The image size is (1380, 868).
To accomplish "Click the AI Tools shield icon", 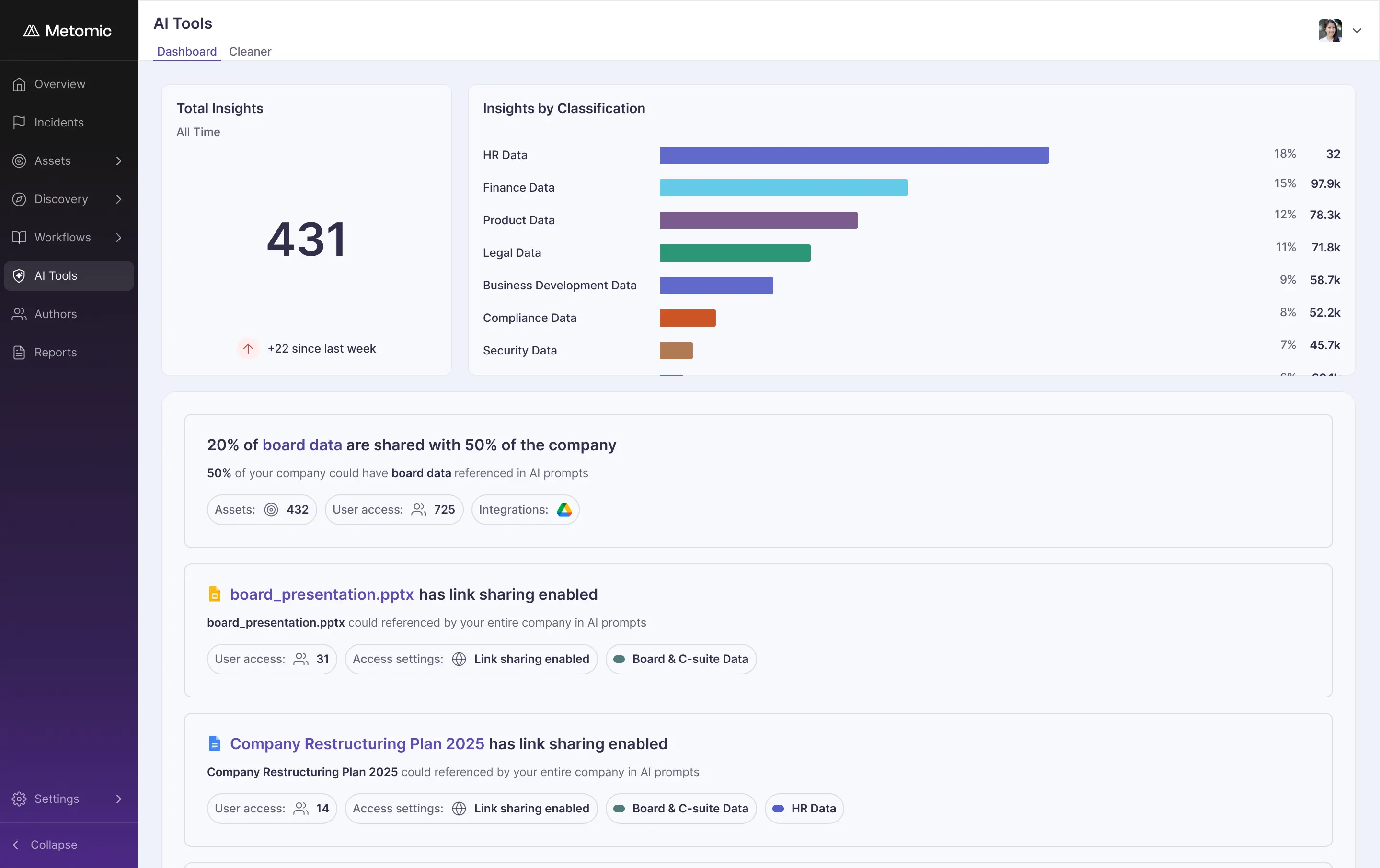I will tap(20, 275).
